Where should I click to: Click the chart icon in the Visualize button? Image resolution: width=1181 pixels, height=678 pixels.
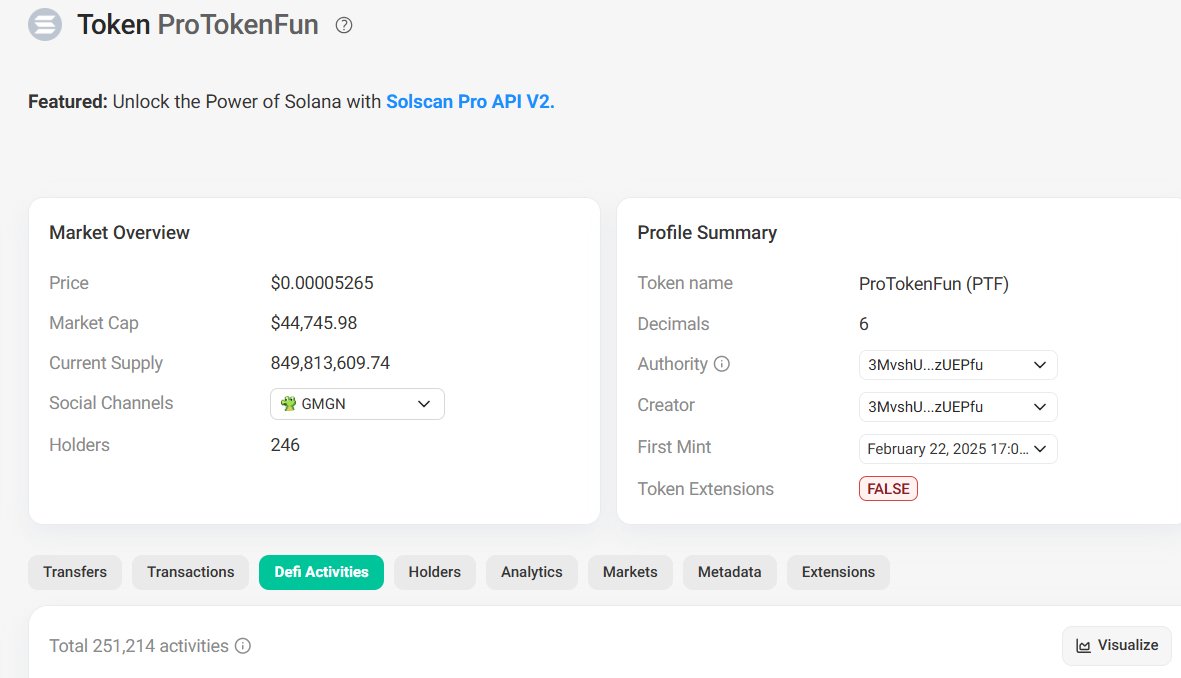(1083, 646)
